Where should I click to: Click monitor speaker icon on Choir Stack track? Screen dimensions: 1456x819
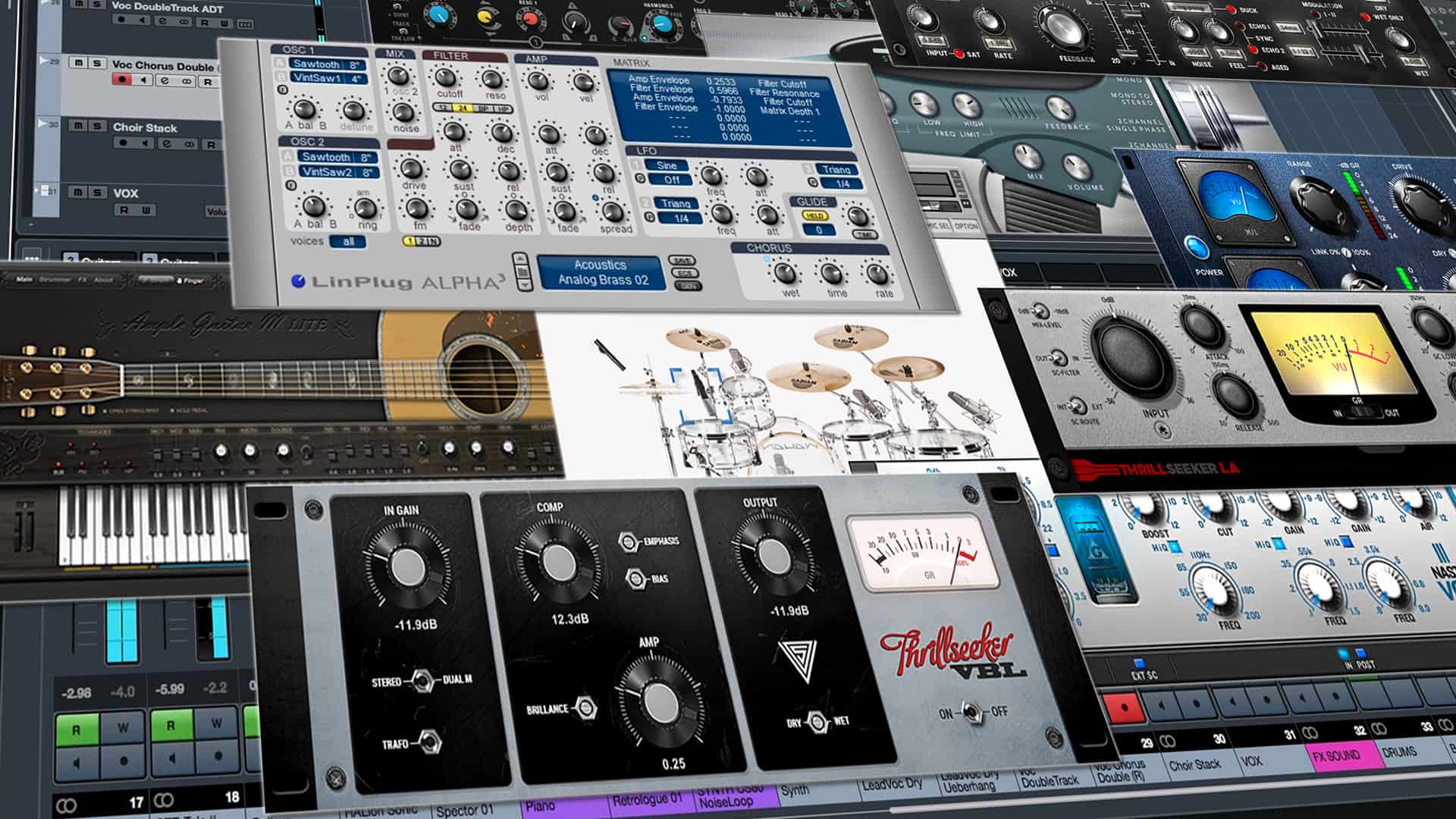click(143, 143)
